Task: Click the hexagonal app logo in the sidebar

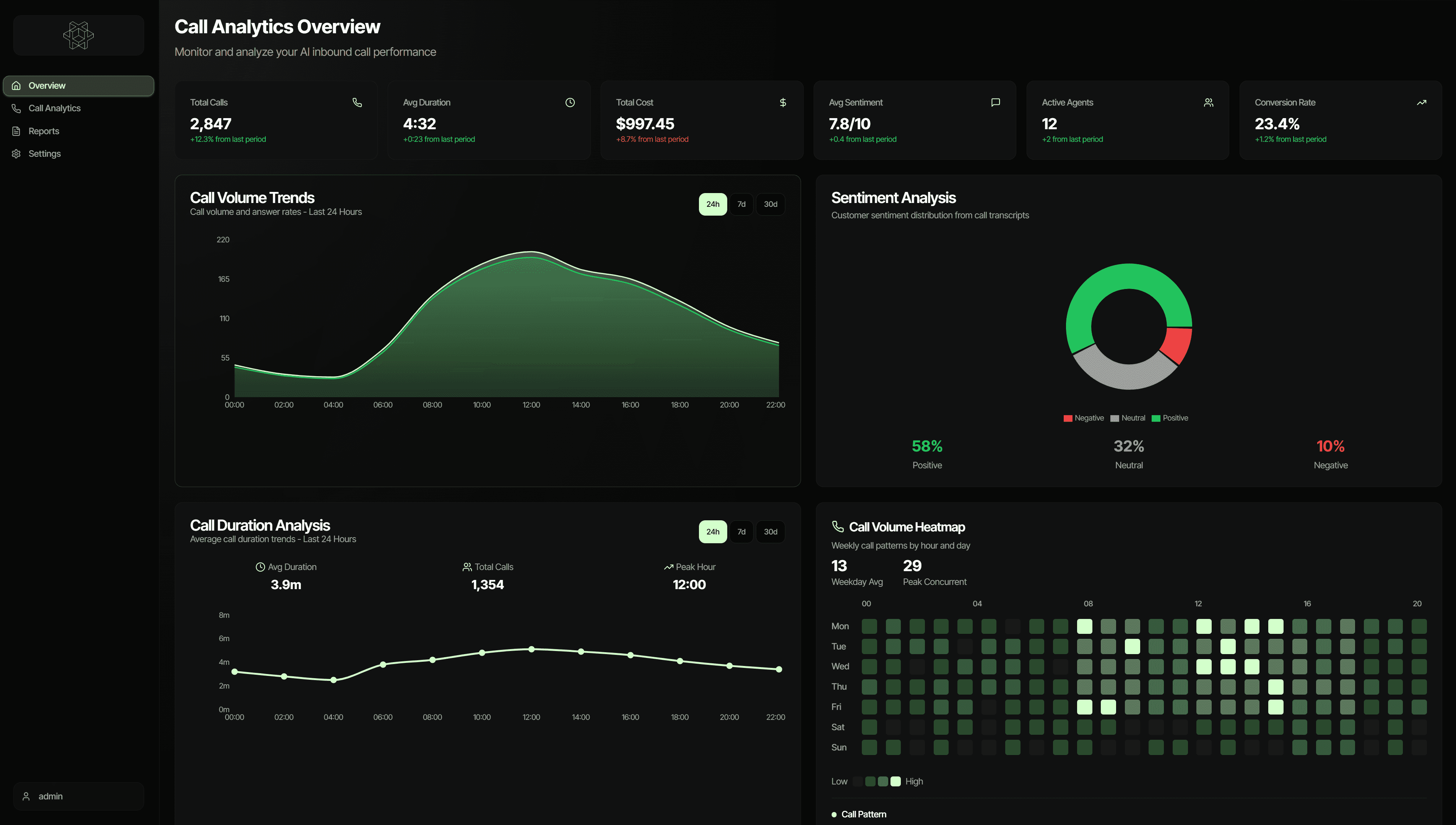Action: coord(78,35)
